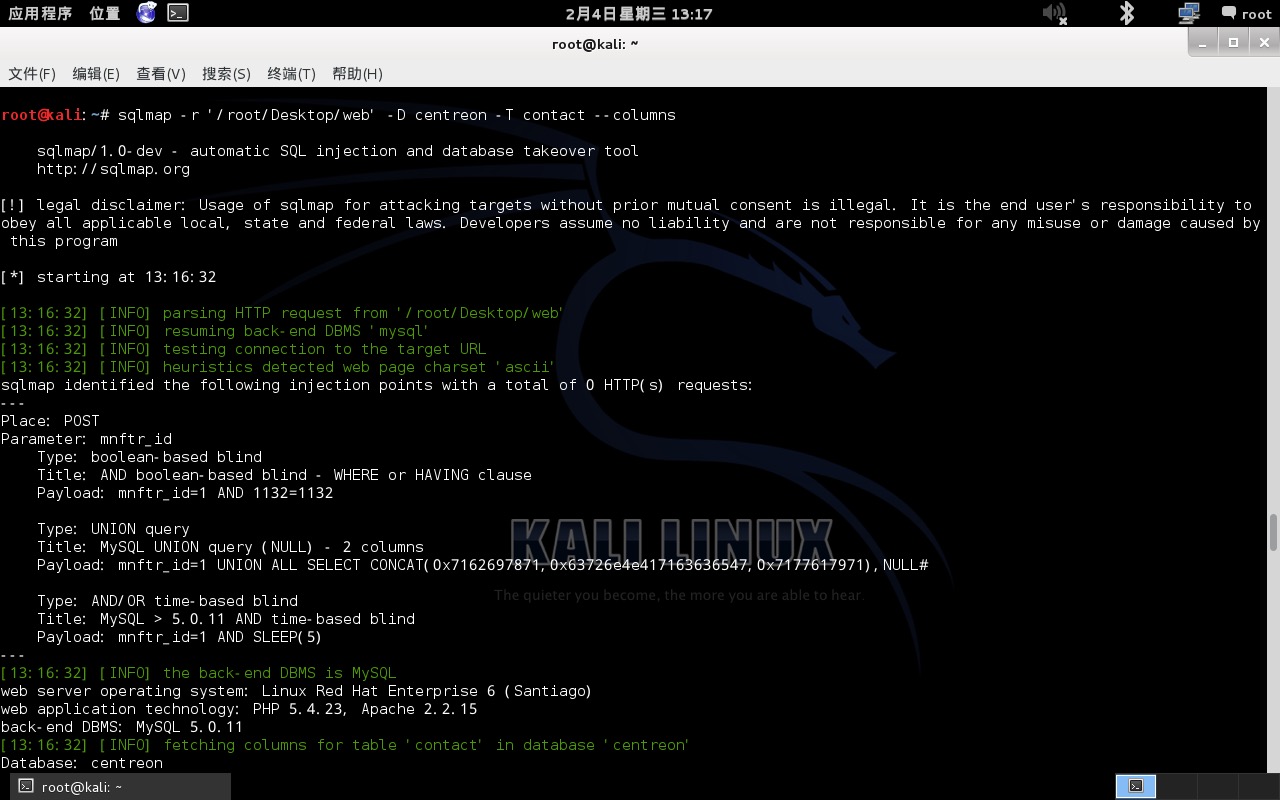The image size is (1280, 800).
Task: Launch the Iceweasel browser globe icon
Action: [x=147, y=13]
